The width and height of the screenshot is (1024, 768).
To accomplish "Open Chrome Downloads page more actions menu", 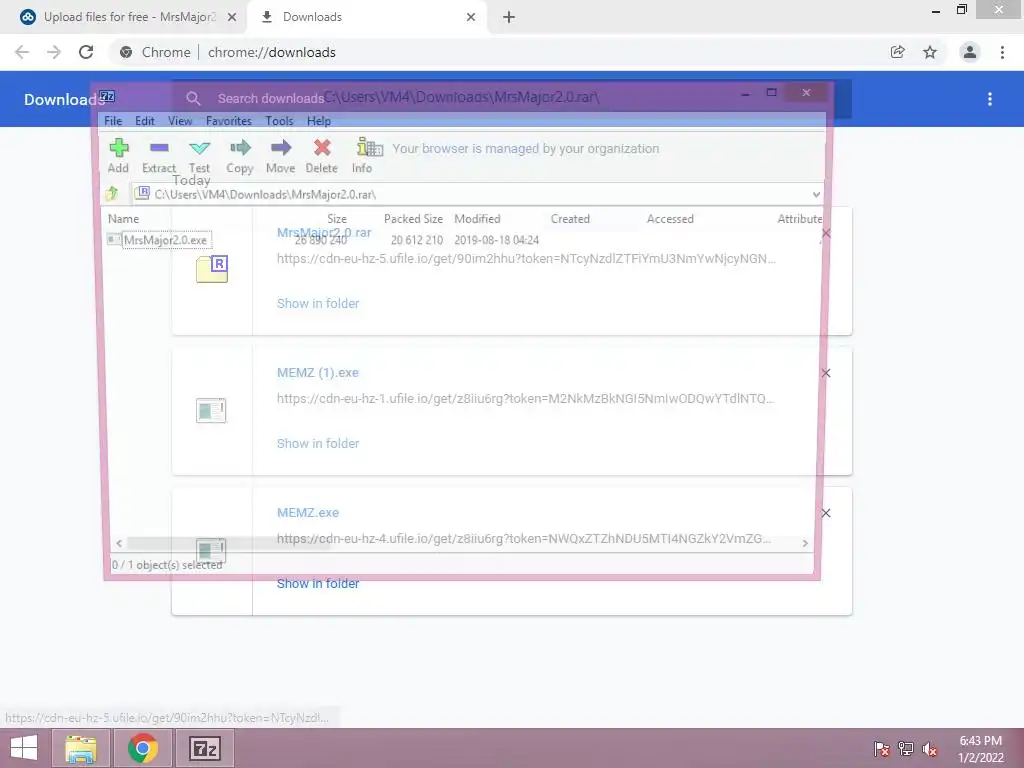I will pos(990,99).
